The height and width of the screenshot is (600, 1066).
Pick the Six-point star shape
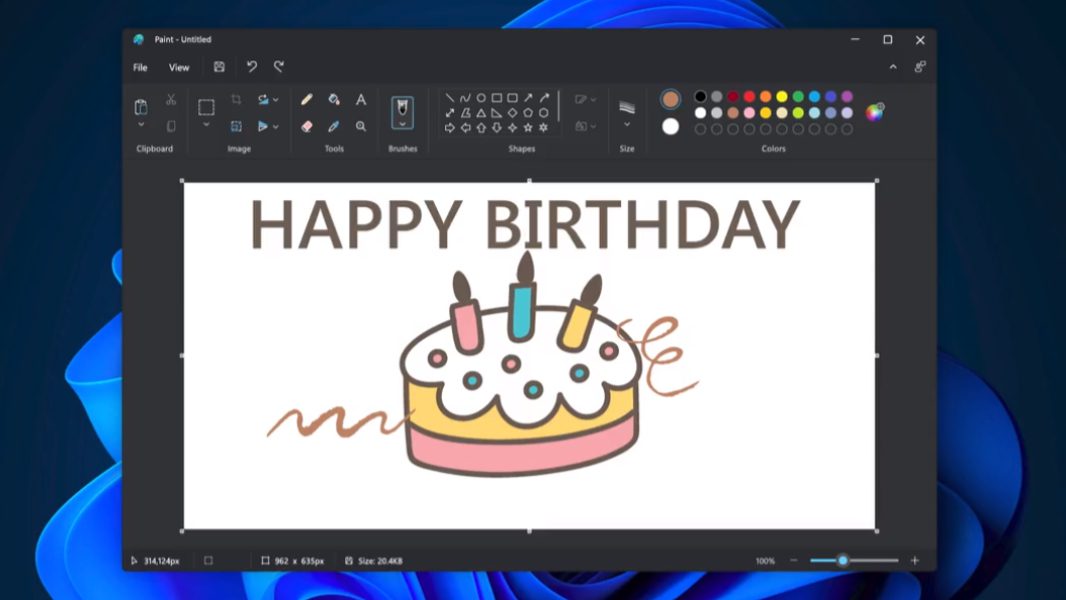pos(543,128)
